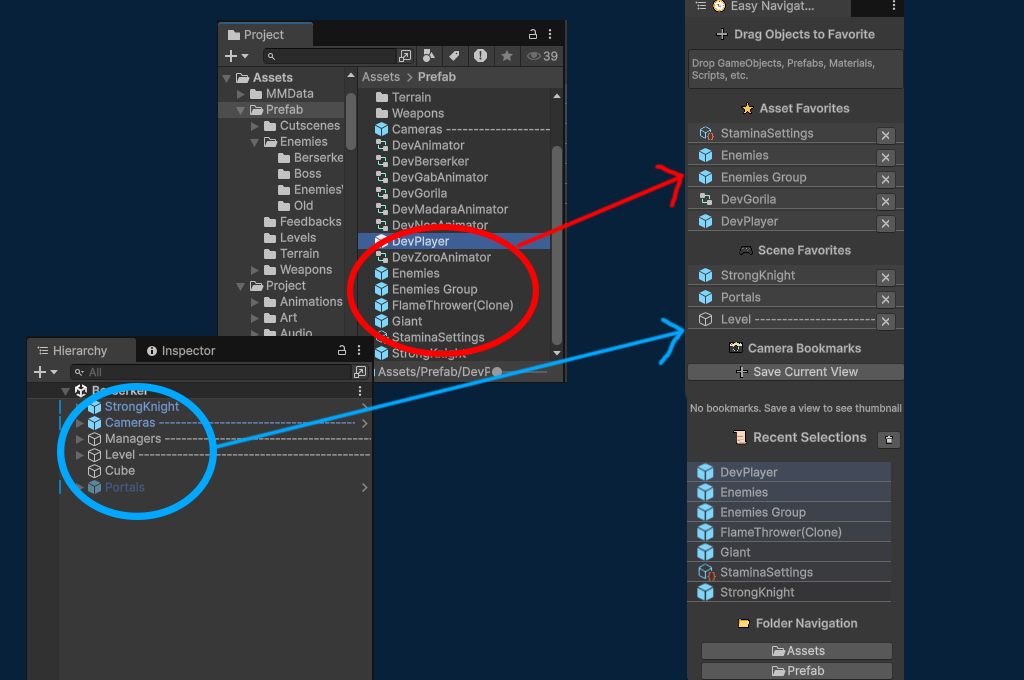Toggle hidden packages visibility eye count
Image resolution: width=1024 pixels, height=680 pixels.
pyautogui.click(x=543, y=56)
